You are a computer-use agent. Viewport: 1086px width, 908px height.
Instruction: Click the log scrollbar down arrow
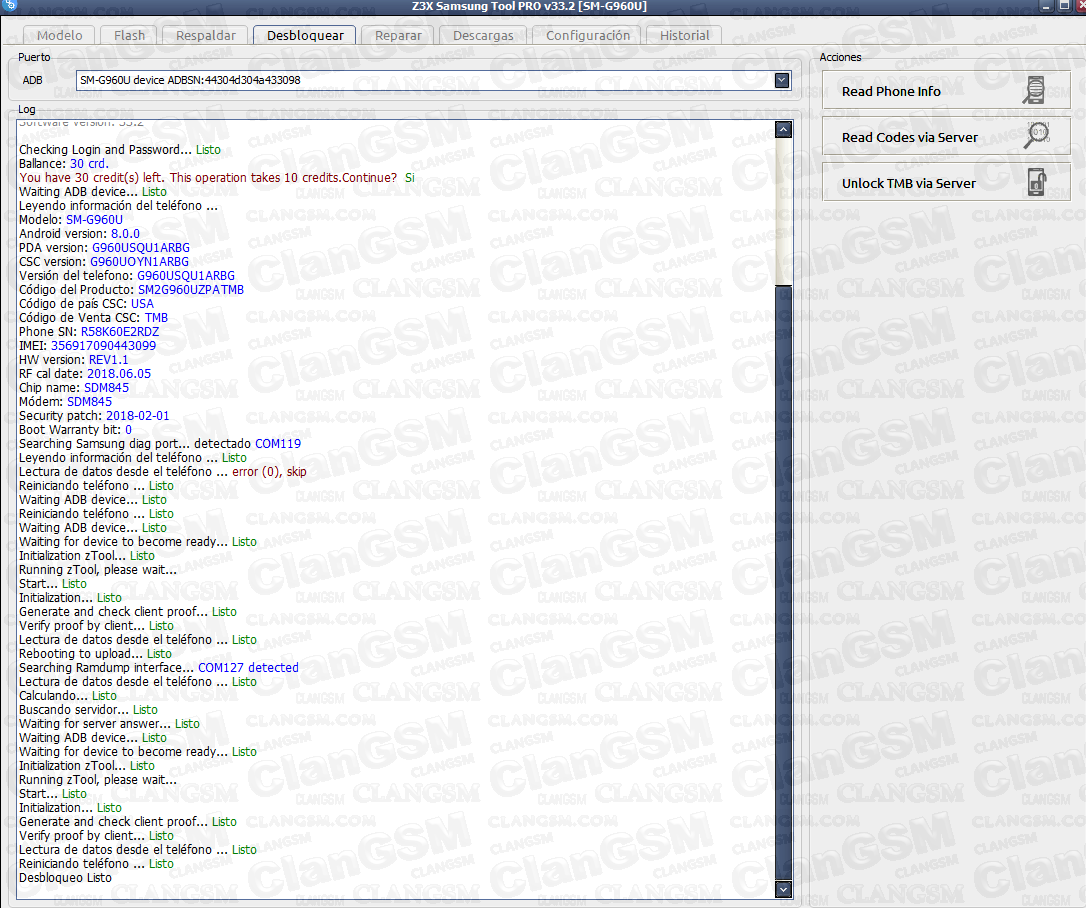tap(783, 889)
